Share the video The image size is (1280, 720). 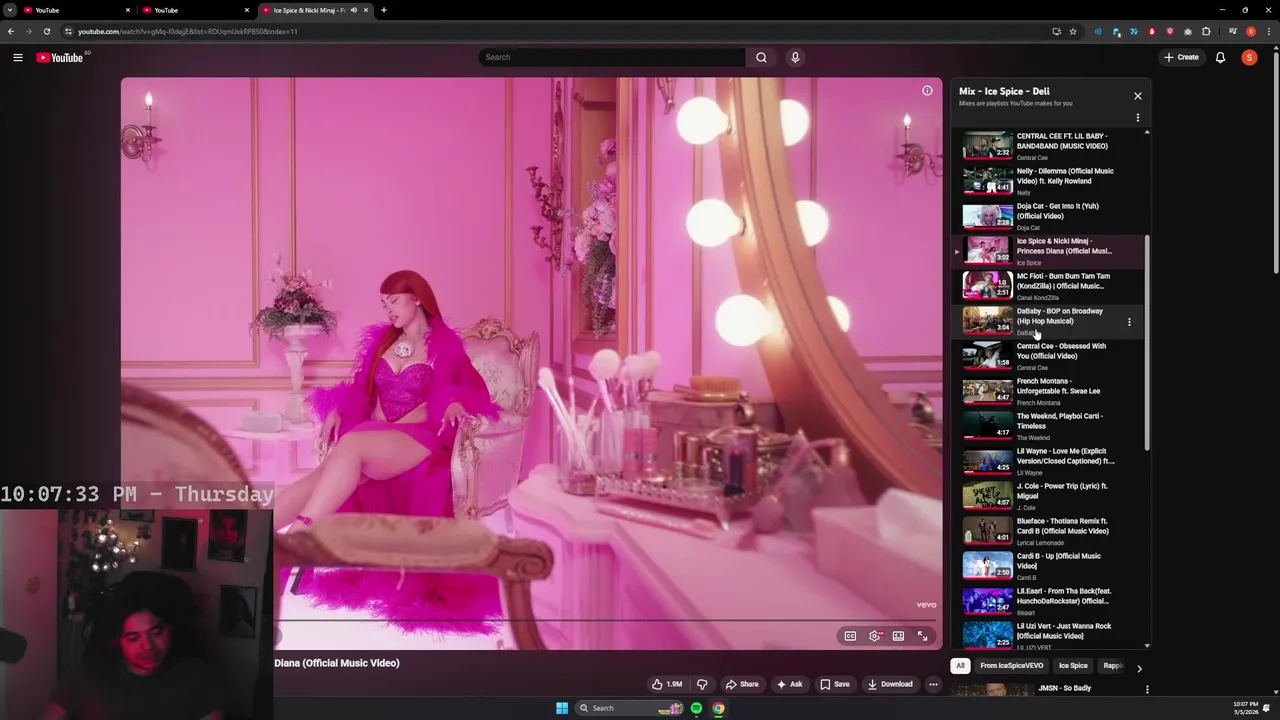[742, 684]
